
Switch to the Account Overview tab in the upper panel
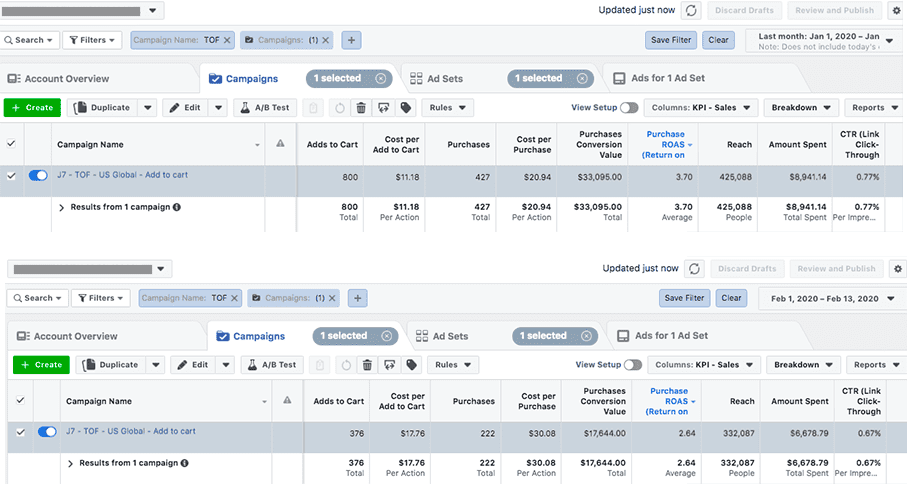click(x=58, y=79)
